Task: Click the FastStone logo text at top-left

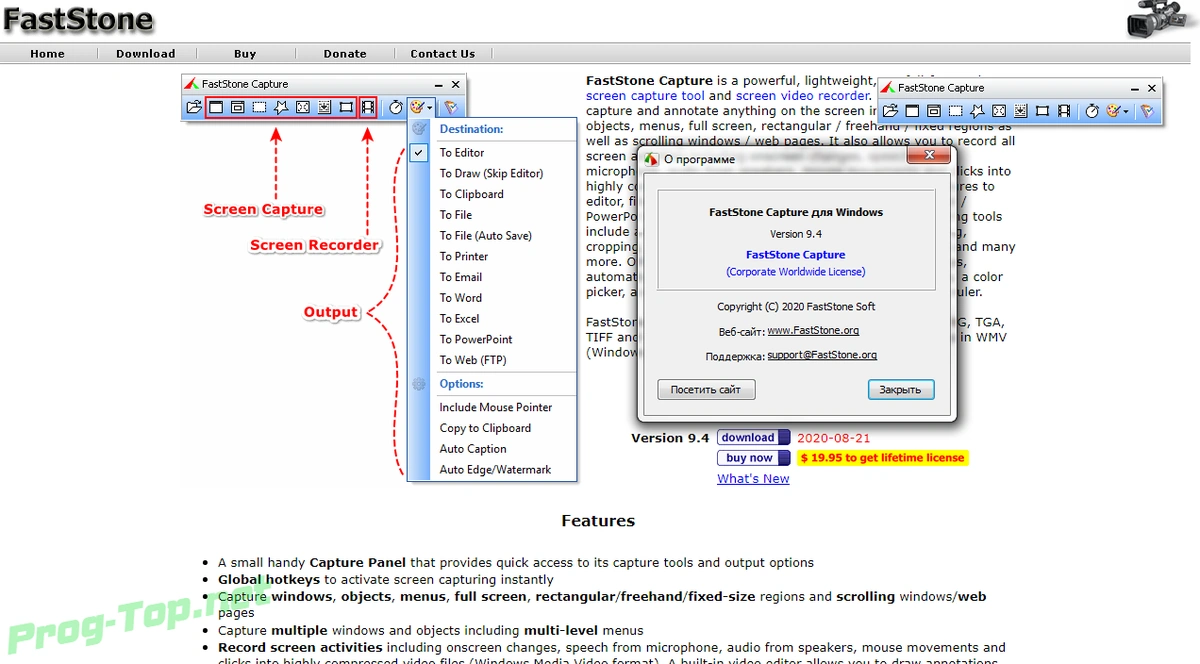Action: (x=79, y=19)
